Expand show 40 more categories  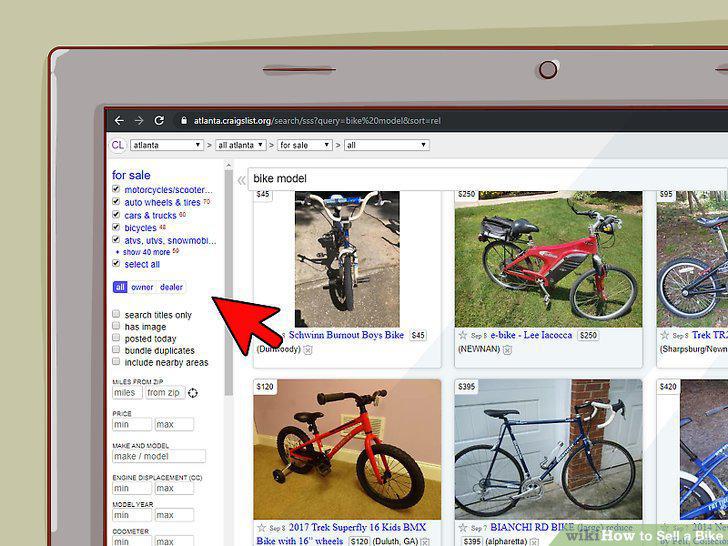pyautogui.click(x=147, y=252)
